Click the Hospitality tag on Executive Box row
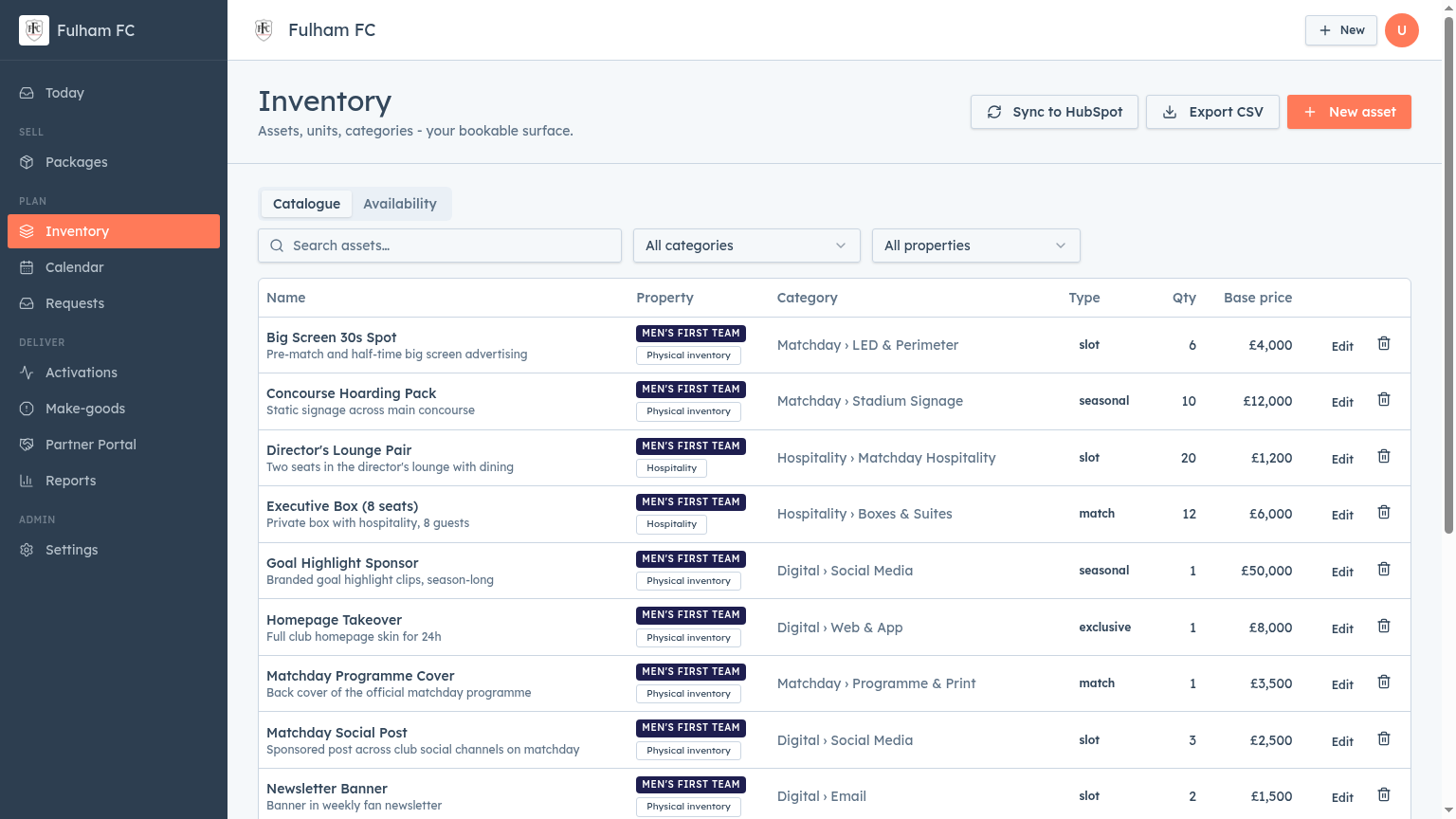1456x819 pixels. 672,524
